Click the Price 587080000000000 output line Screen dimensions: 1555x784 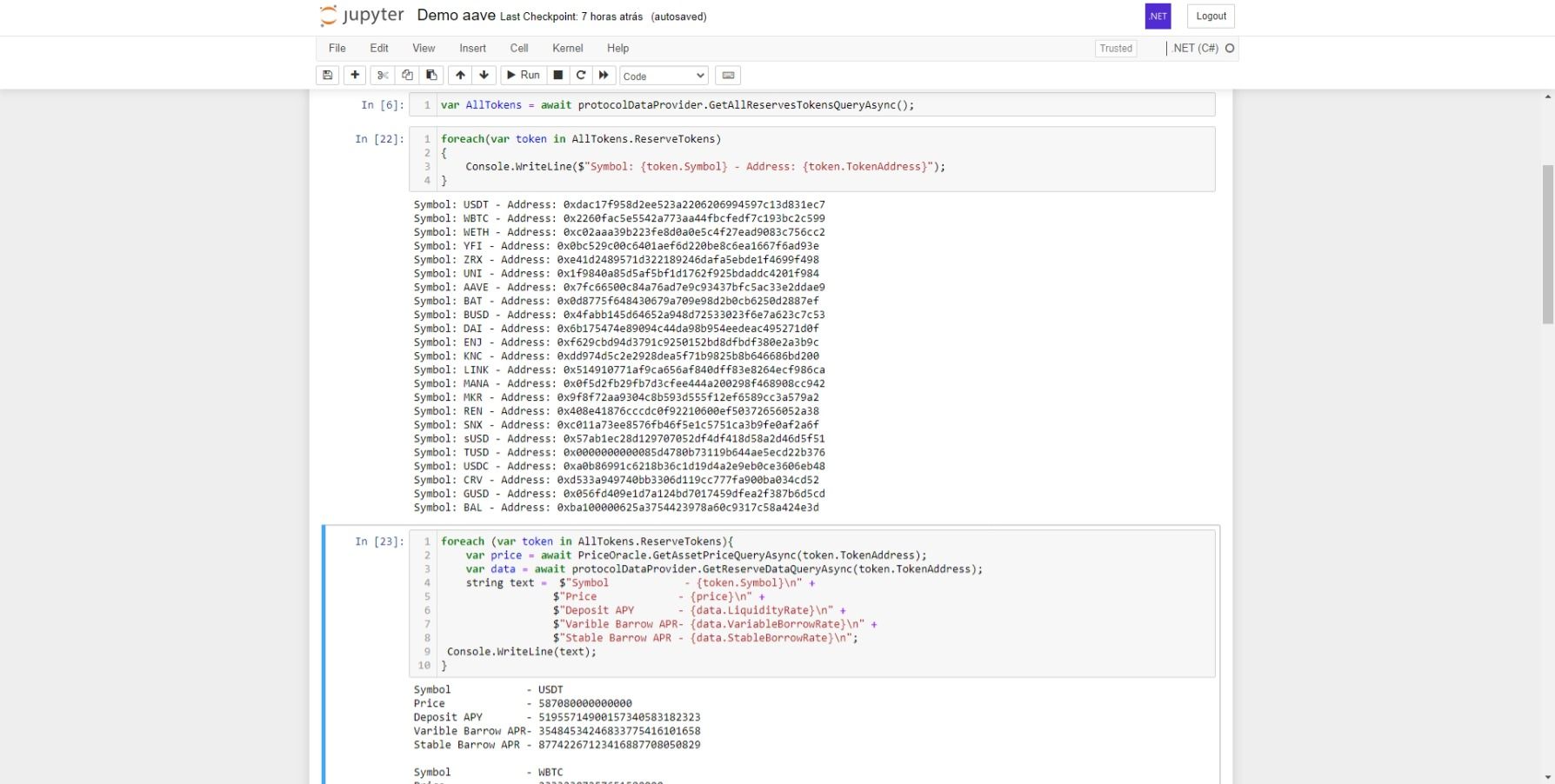pos(523,704)
